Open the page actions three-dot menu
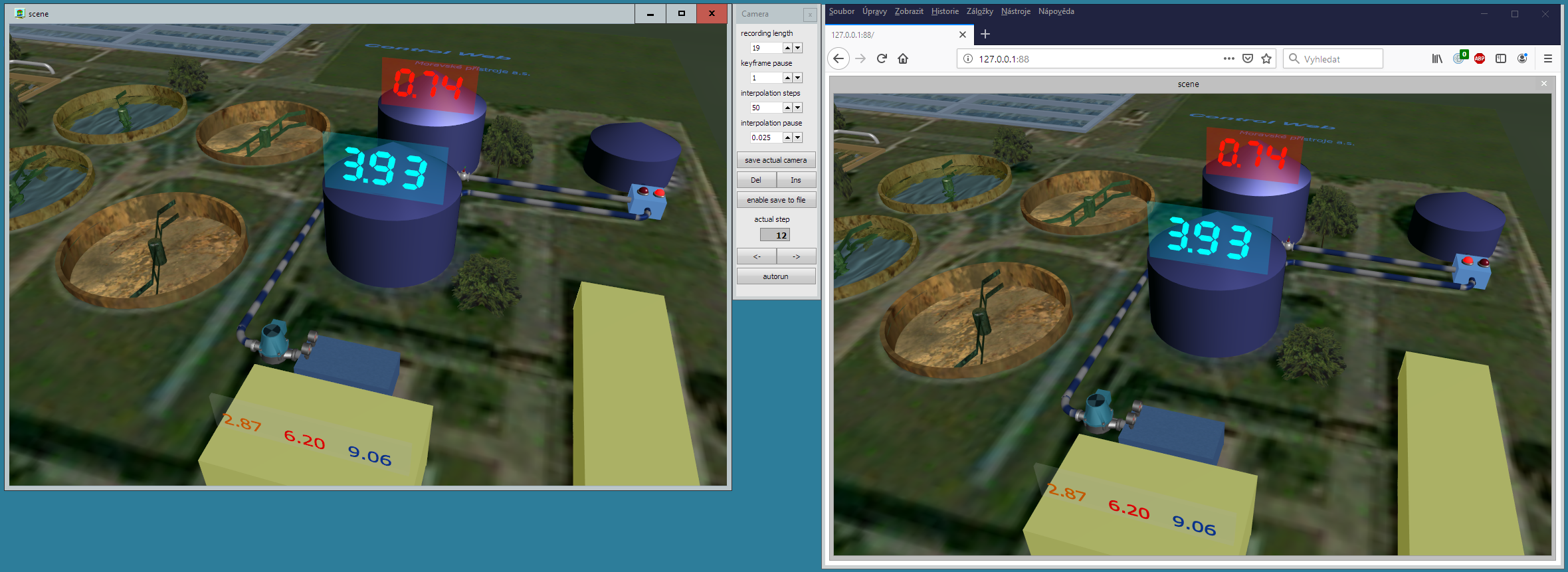Viewport: 1568px width, 572px height. [x=1229, y=58]
